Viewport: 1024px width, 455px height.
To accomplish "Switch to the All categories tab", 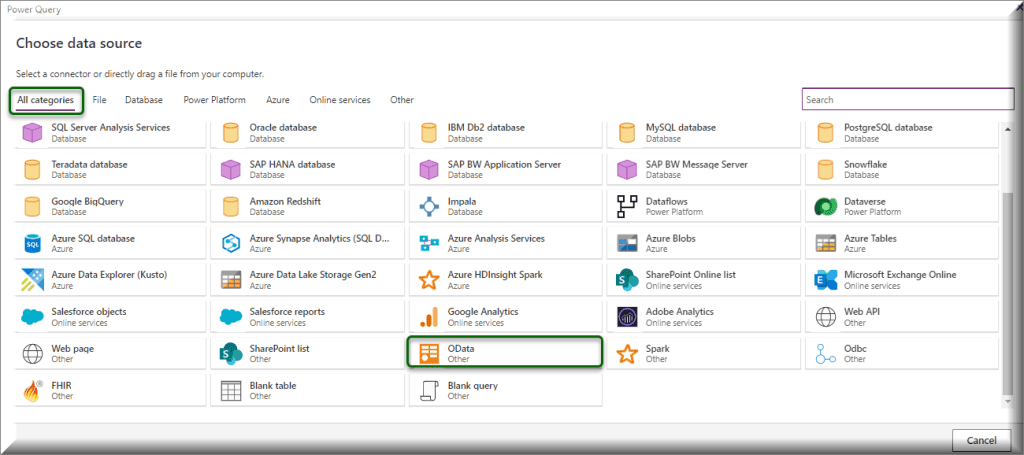I will pyautogui.click(x=46, y=100).
